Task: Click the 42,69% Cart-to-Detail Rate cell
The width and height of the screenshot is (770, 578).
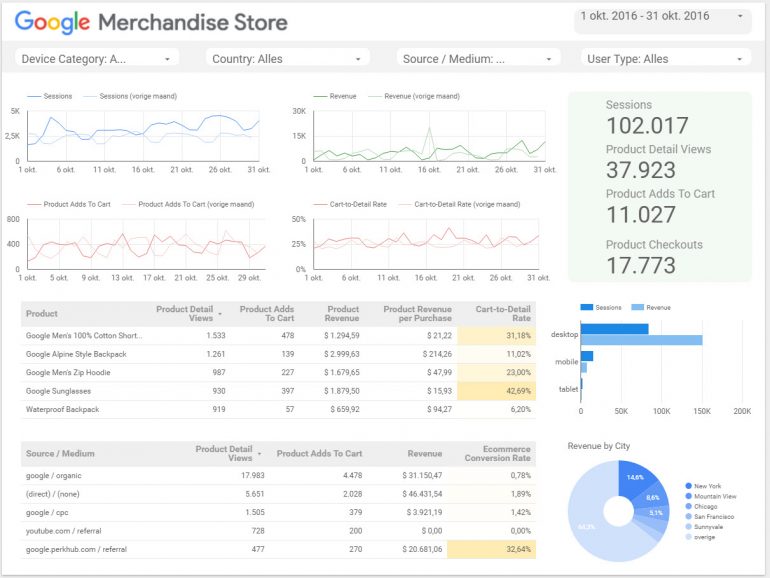Action: 496,391
